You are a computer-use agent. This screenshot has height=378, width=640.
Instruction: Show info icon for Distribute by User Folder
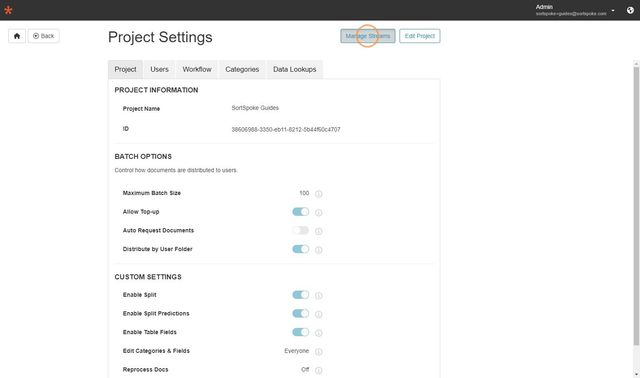(319, 250)
